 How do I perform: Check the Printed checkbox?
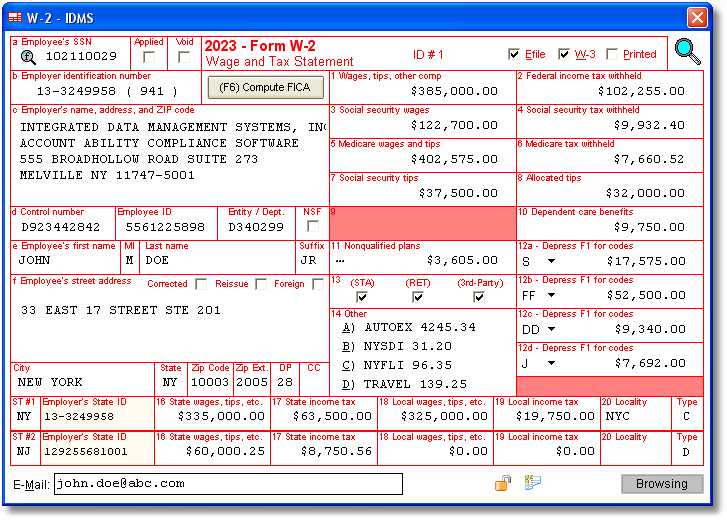[612, 54]
